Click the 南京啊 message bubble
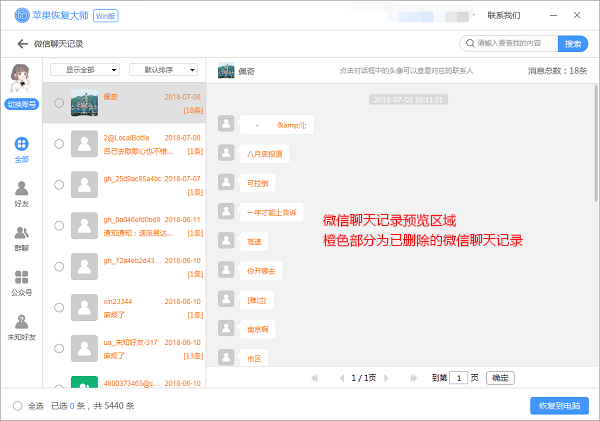600x421 pixels. tap(257, 329)
